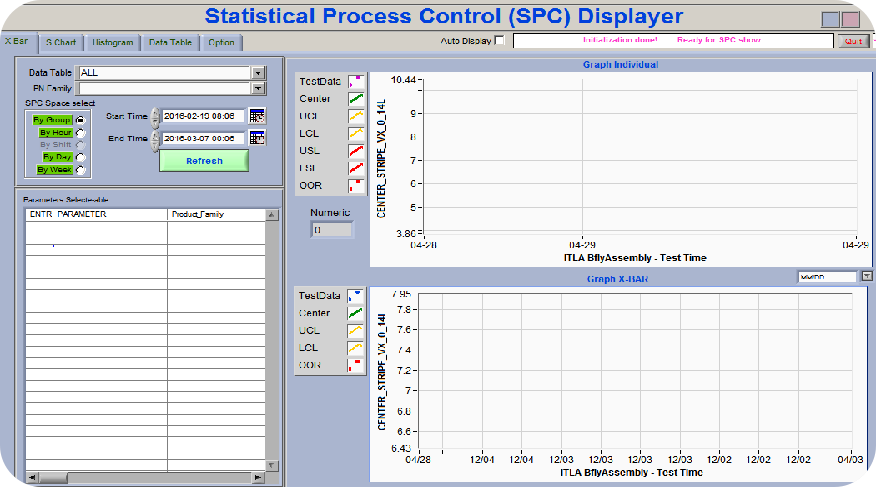Screen dimensions: 876x488
Task: Open the dropdown above Graph X-BAR
Action: coord(865,276)
